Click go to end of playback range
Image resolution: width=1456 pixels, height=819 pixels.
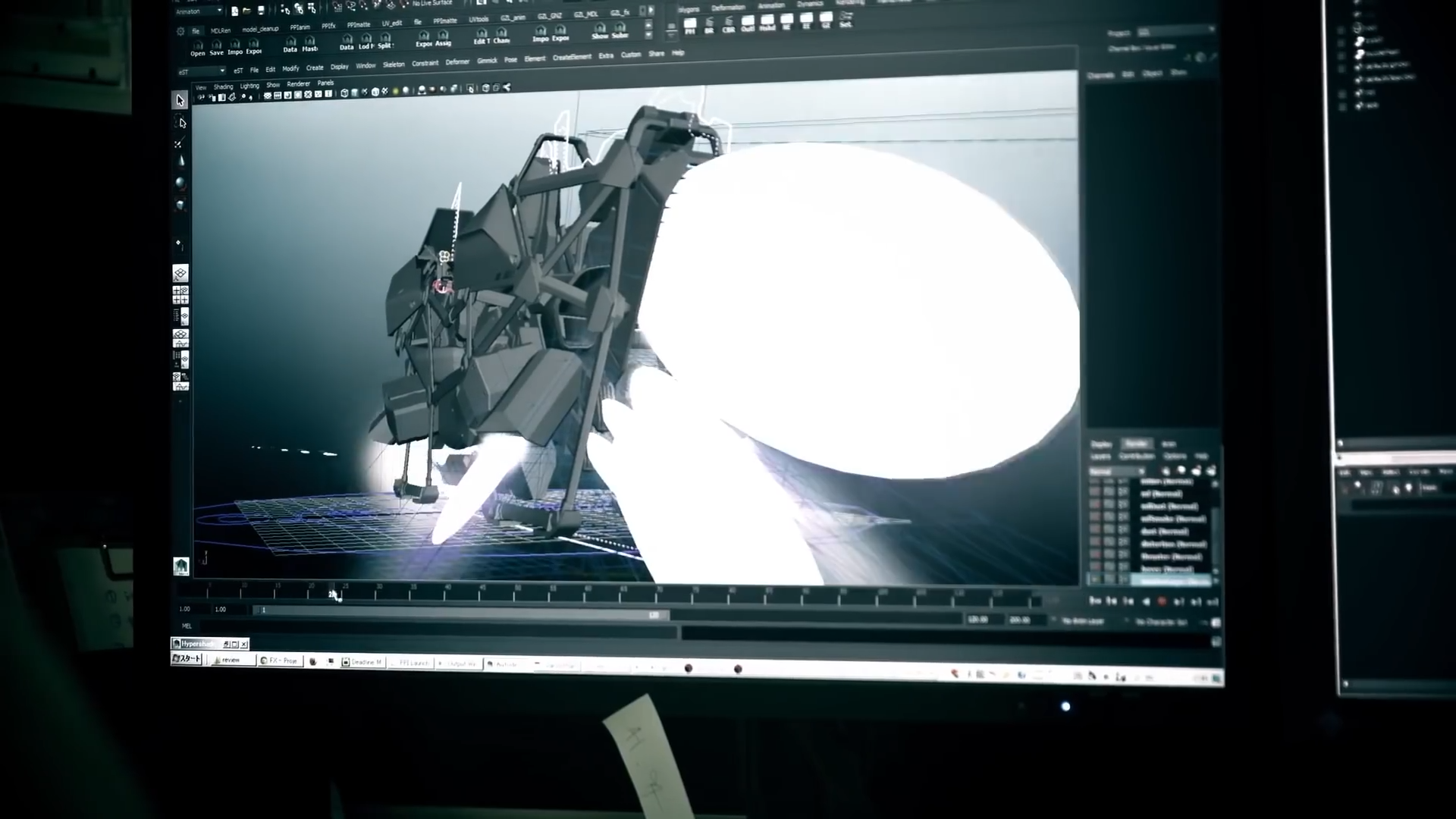1213,601
